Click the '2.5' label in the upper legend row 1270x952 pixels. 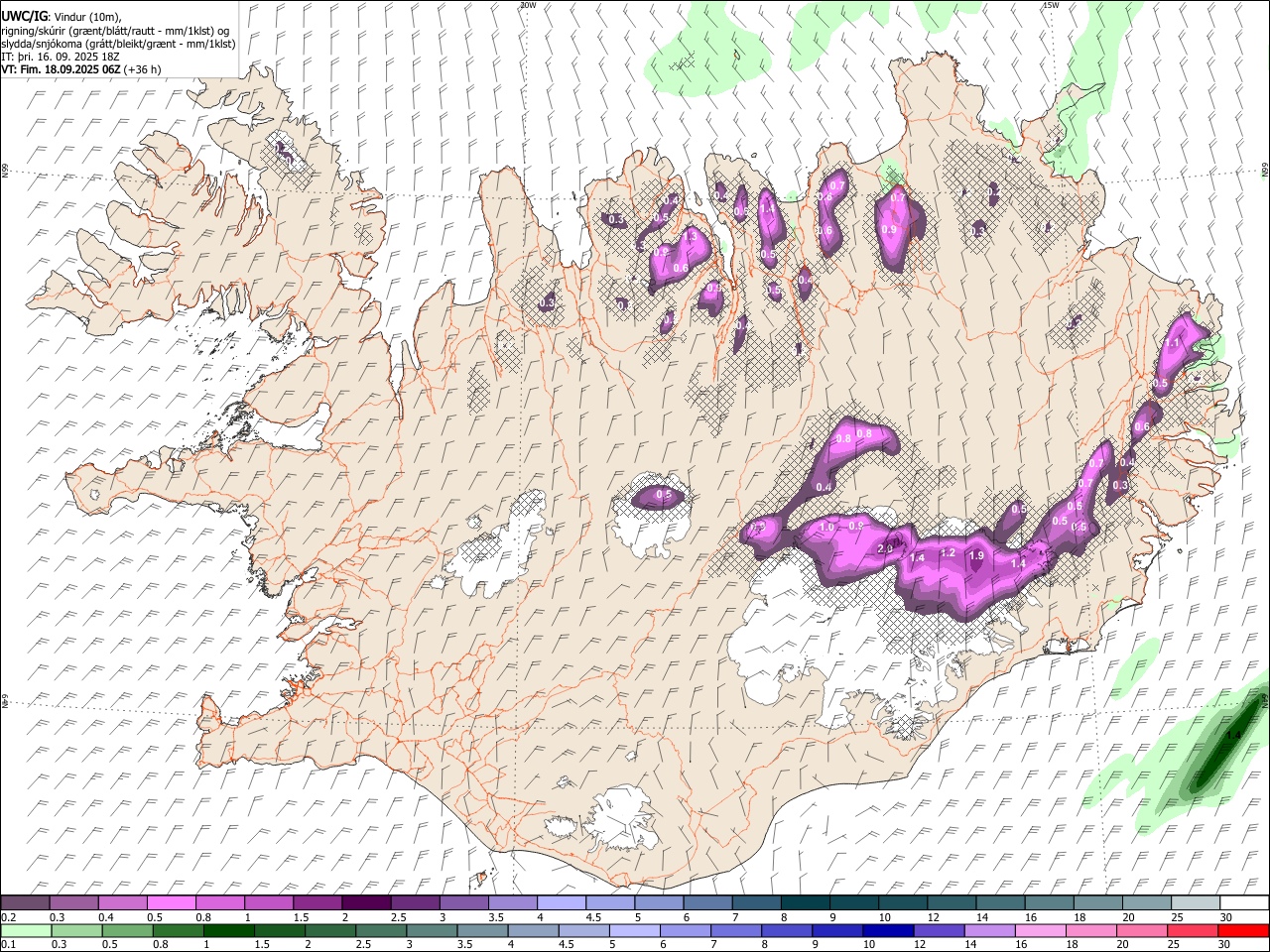click(399, 917)
